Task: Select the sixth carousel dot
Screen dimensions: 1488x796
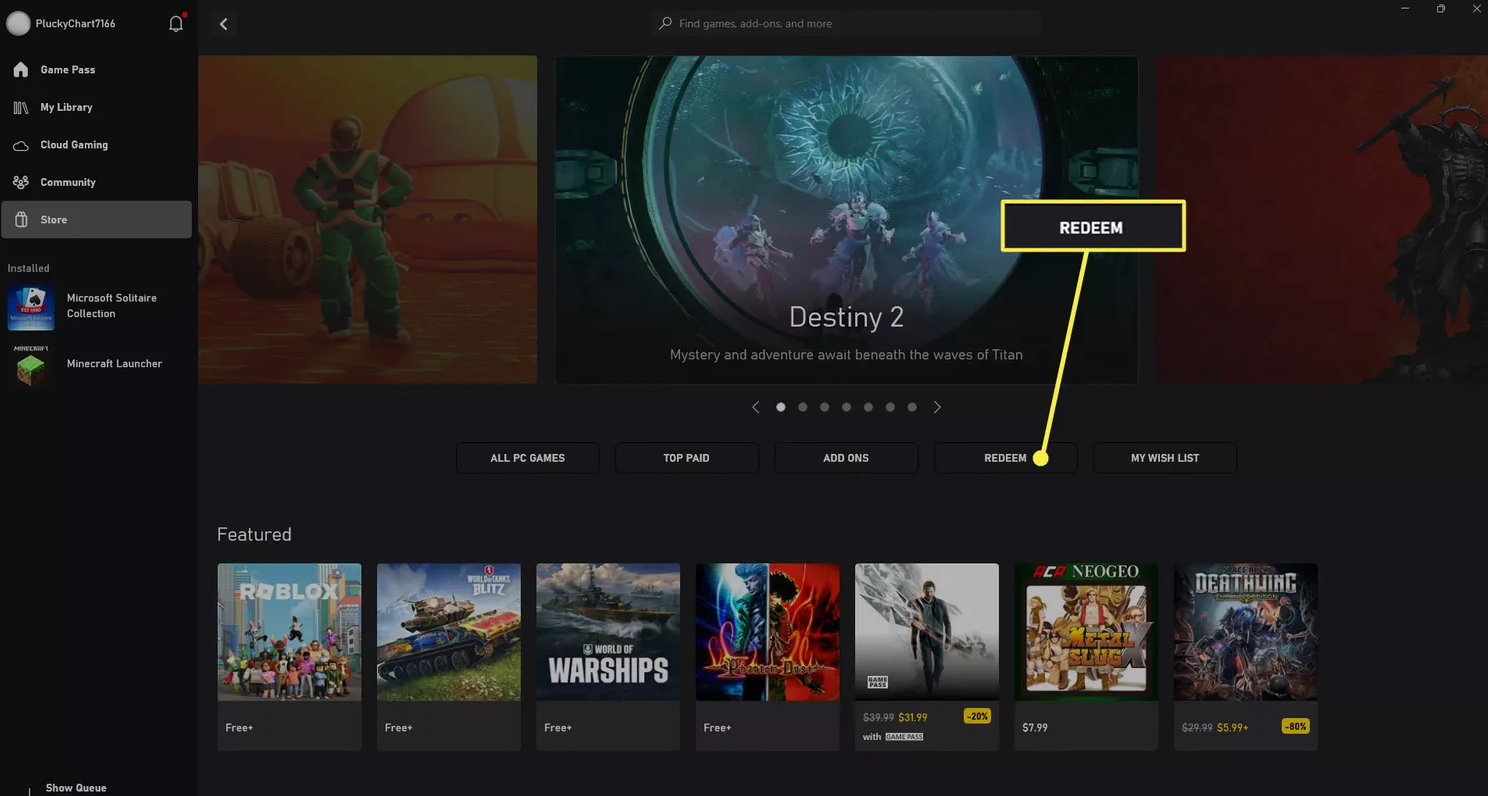Action: 890,407
